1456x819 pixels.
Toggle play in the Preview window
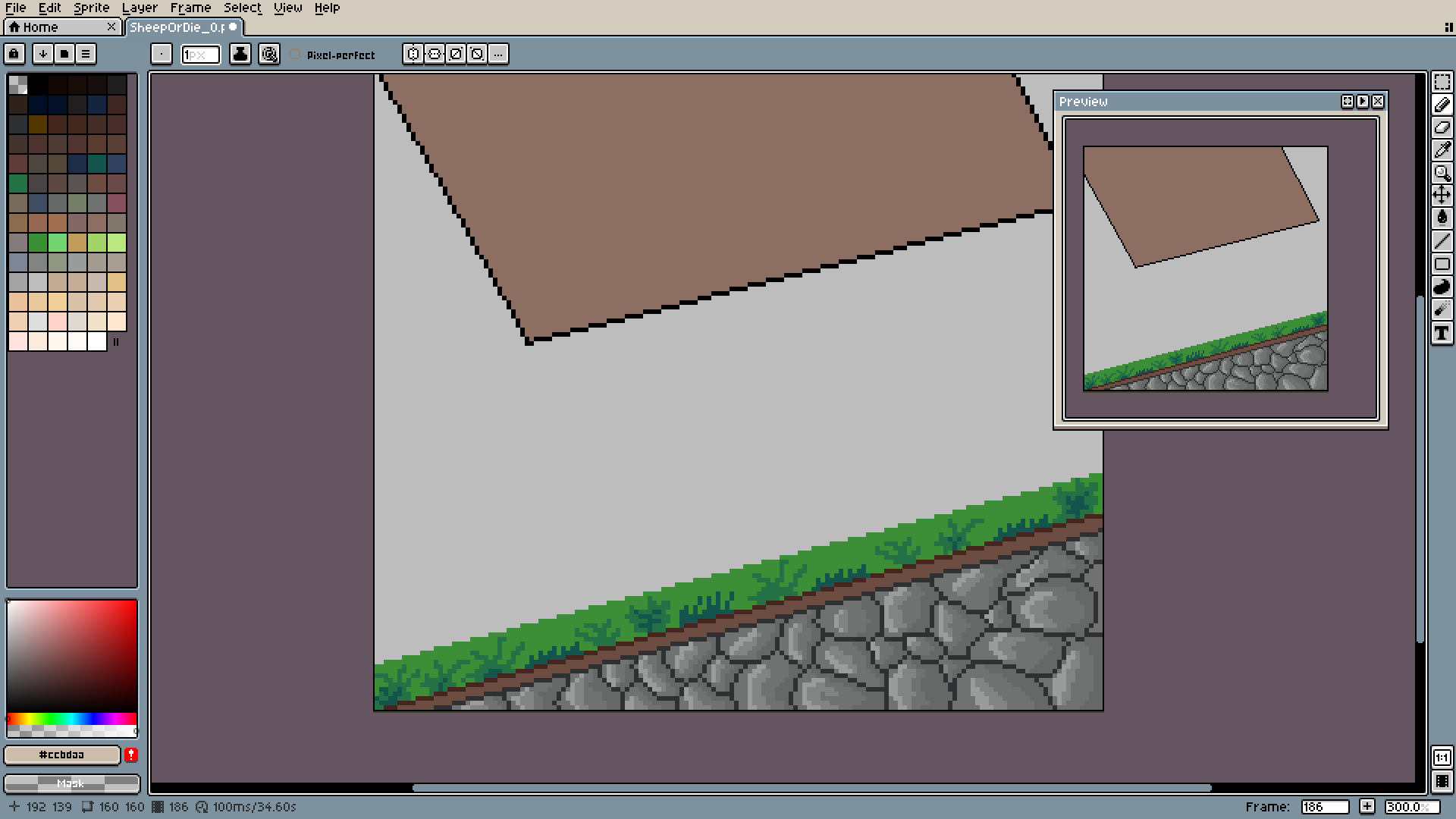[x=1363, y=101]
